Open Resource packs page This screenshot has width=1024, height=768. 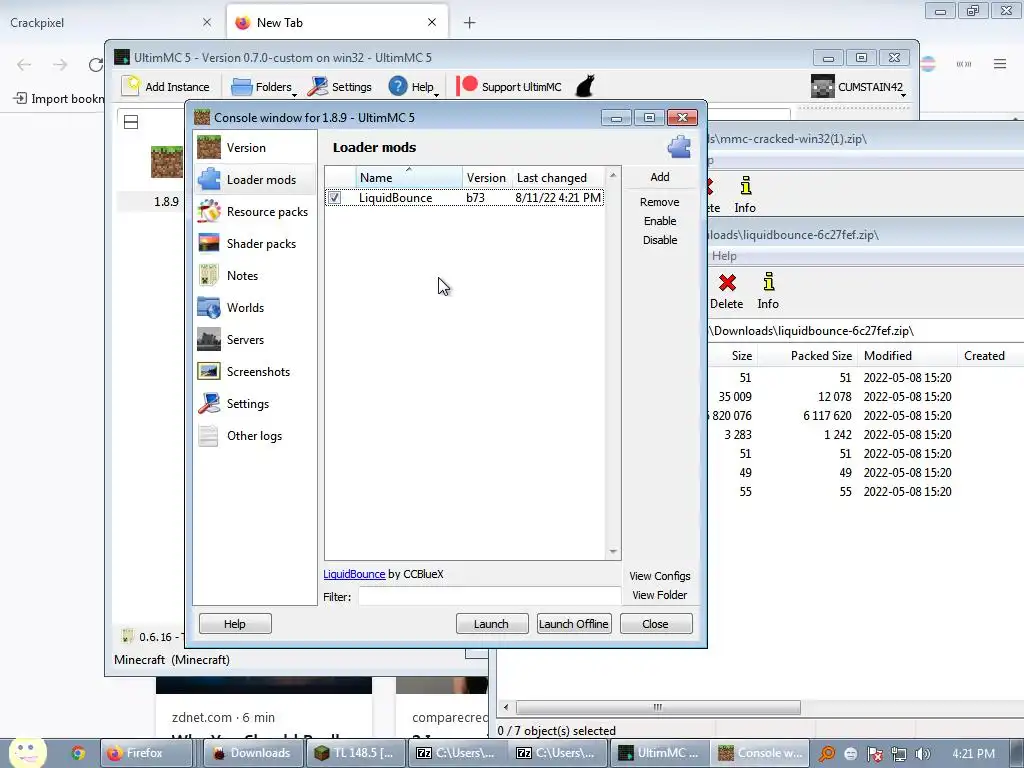pyautogui.click(x=255, y=212)
